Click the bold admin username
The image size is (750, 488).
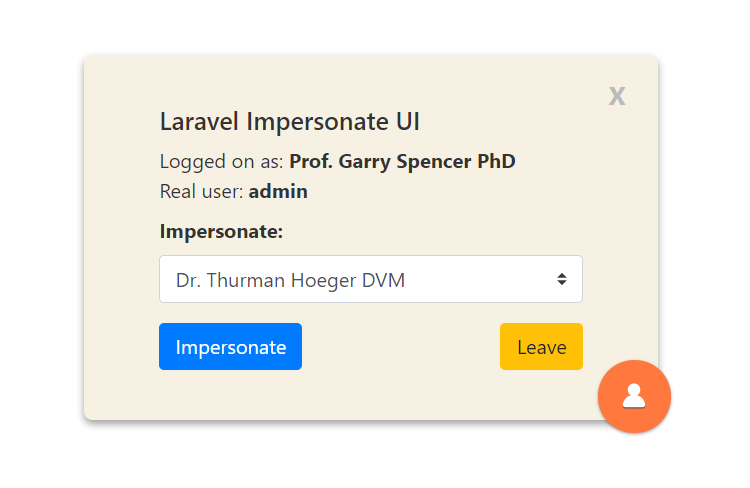click(278, 191)
